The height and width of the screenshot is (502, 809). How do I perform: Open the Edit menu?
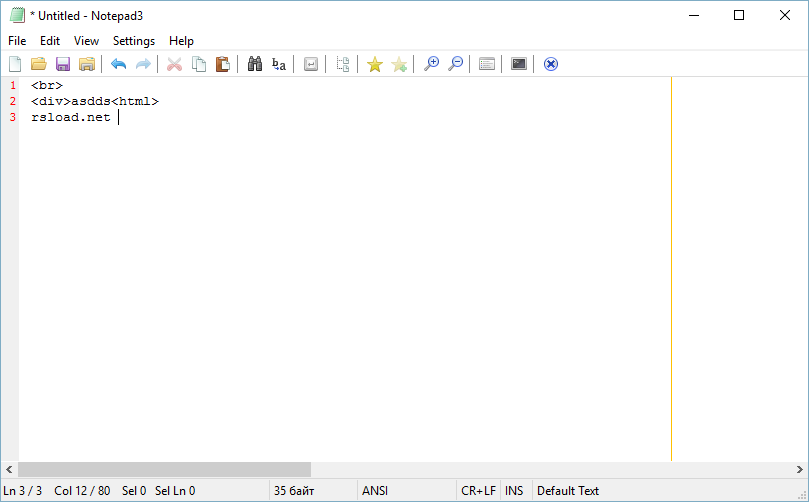click(50, 41)
